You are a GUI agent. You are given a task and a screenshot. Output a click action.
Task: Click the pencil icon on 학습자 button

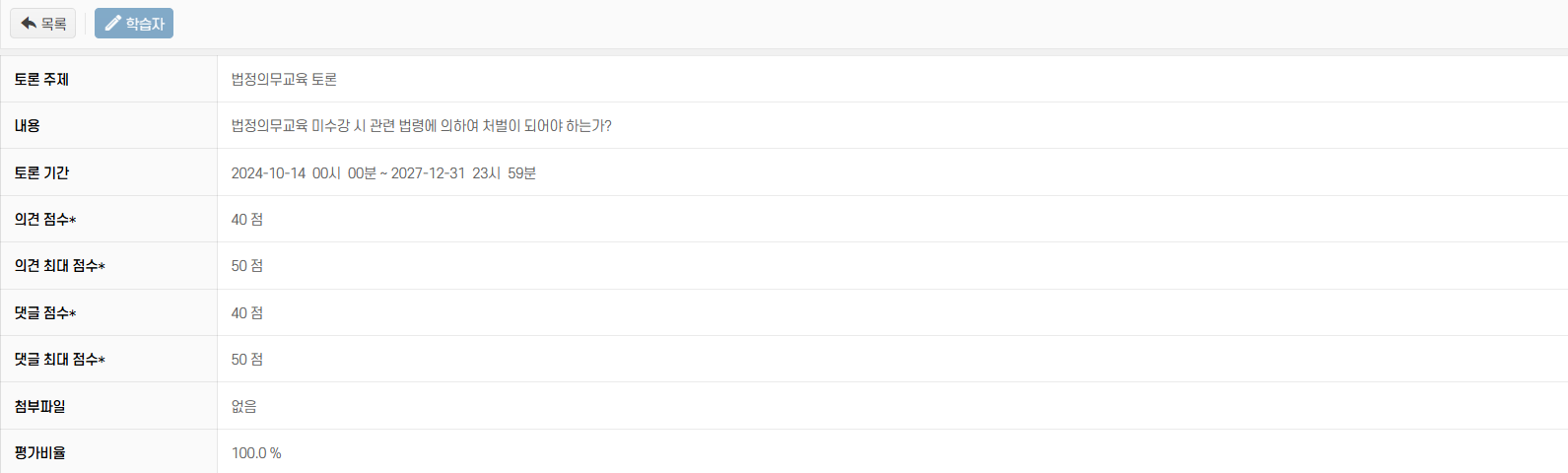tap(113, 23)
